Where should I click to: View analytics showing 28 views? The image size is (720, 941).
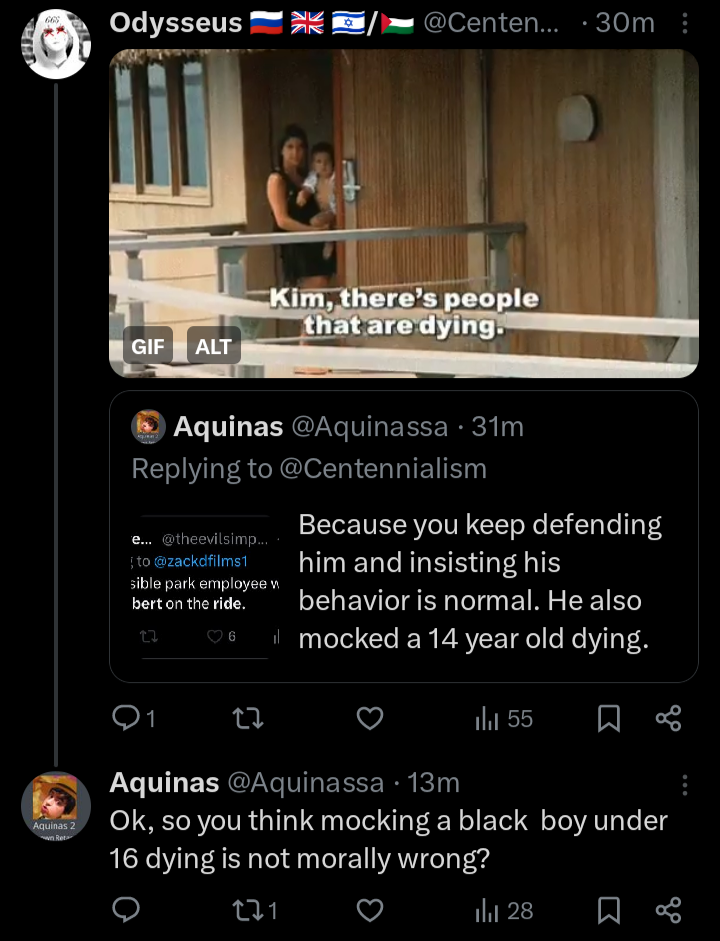pyautogui.click(x=503, y=910)
